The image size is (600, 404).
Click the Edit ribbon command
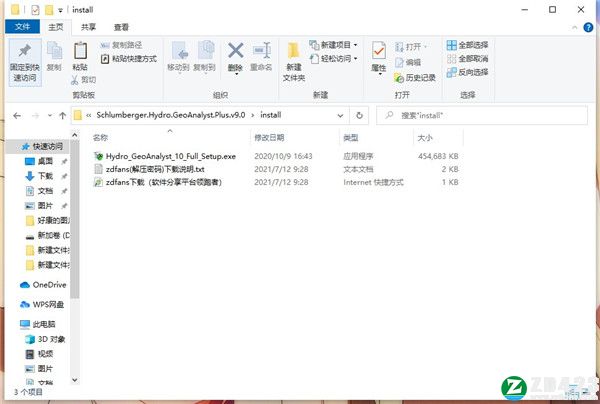pos(408,62)
